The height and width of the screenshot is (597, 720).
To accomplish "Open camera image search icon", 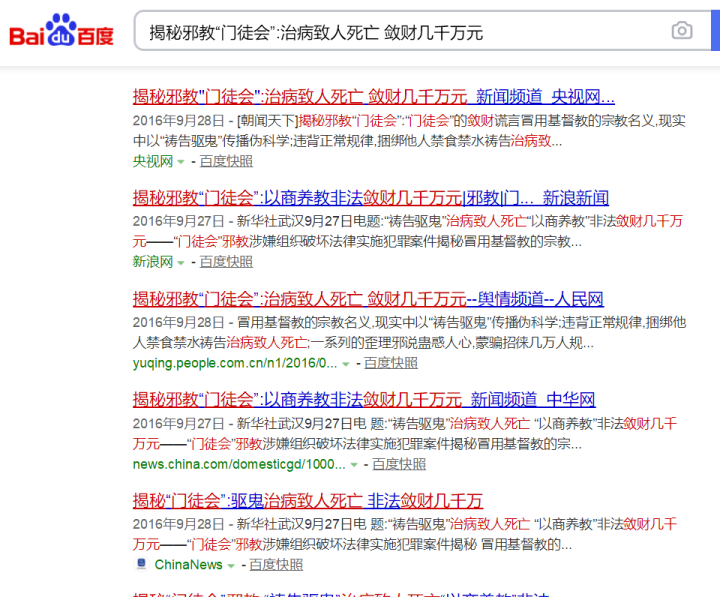I will 682,31.
